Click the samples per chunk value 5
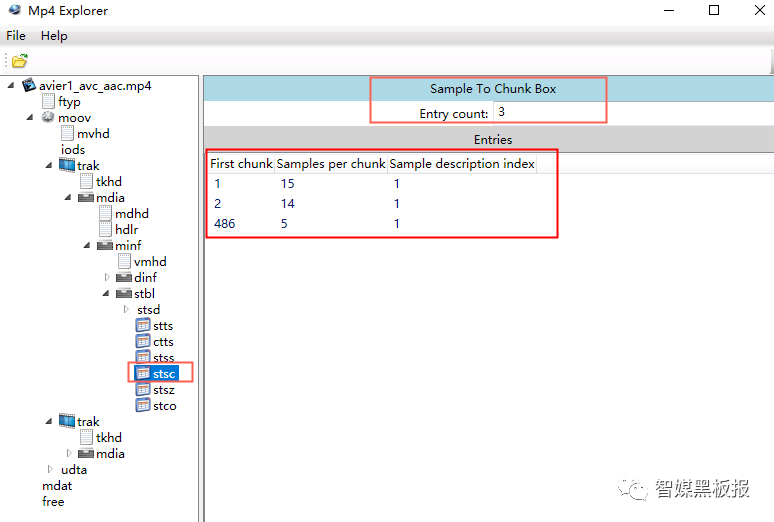774x522 pixels. tap(284, 223)
